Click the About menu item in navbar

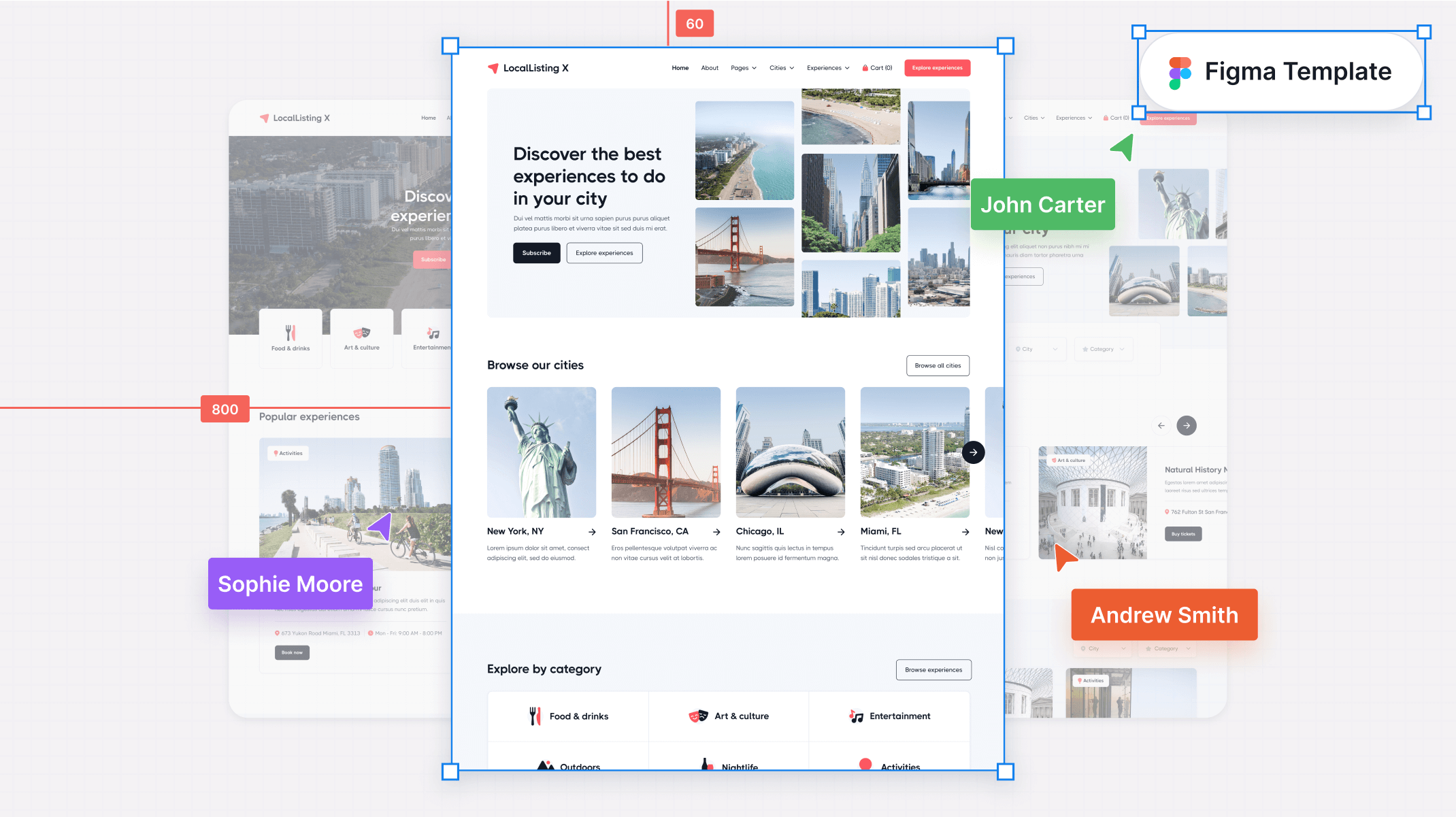[x=710, y=68]
